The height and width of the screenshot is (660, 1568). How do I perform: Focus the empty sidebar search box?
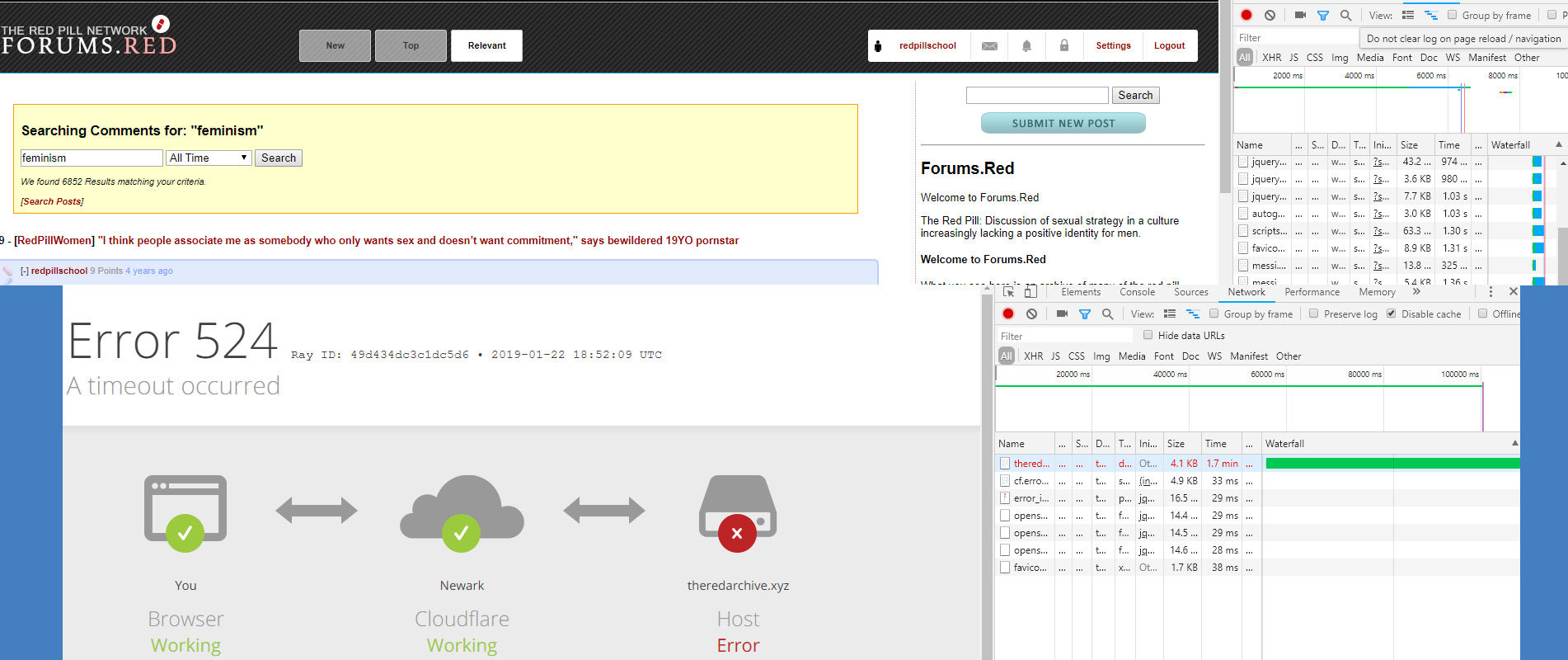(1037, 95)
